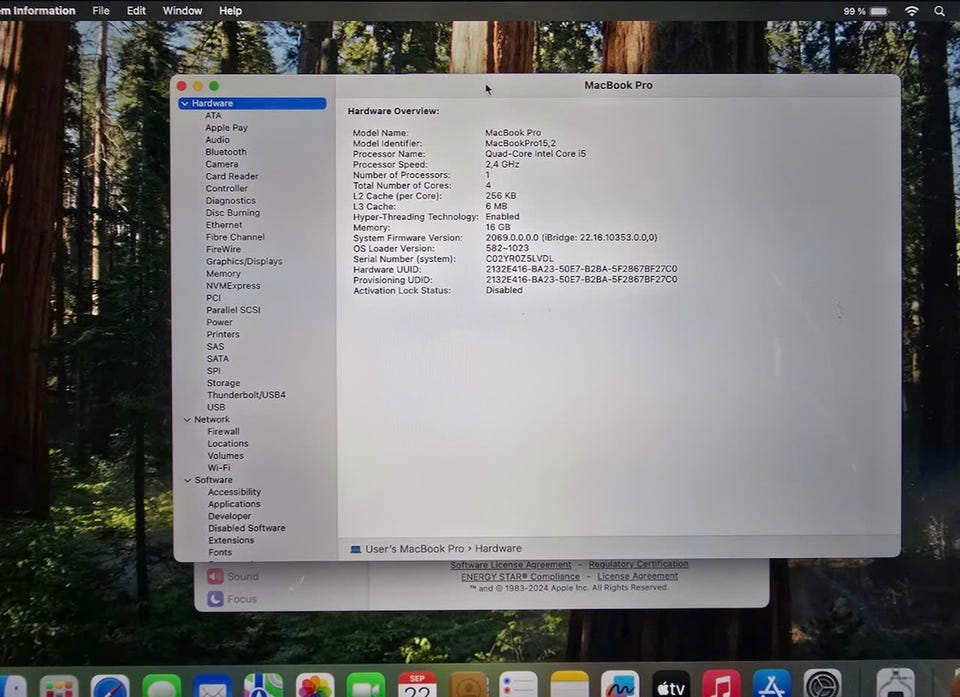Collapse the Software section chevron

(187, 481)
